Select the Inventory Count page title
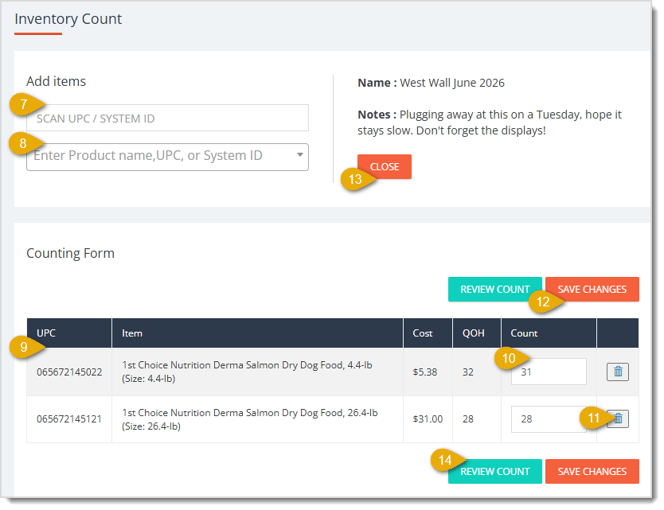664x510 pixels. [x=69, y=19]
